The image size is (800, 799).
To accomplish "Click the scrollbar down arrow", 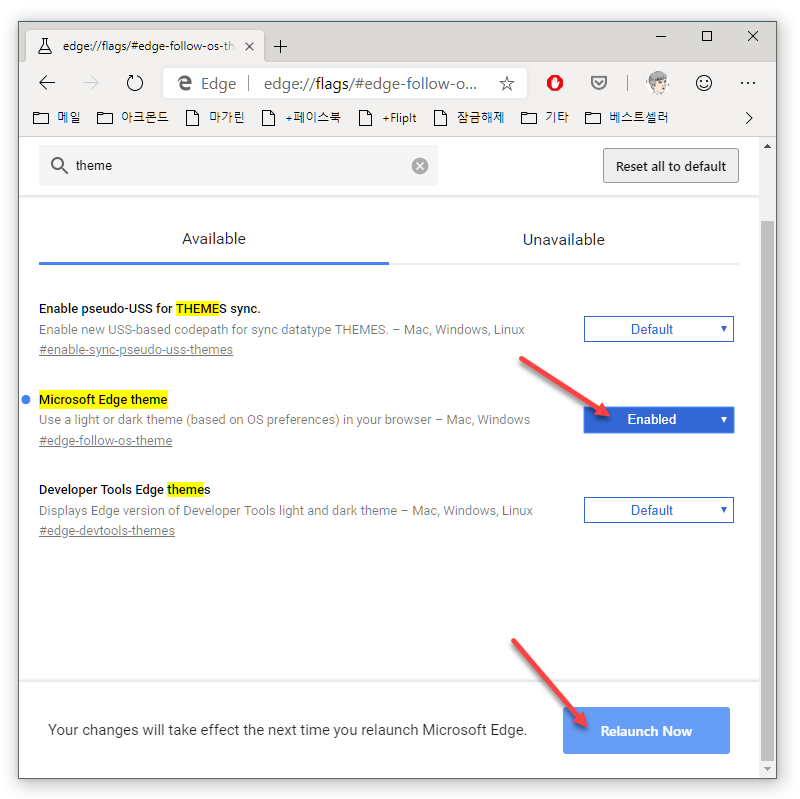I will (767, 768).
